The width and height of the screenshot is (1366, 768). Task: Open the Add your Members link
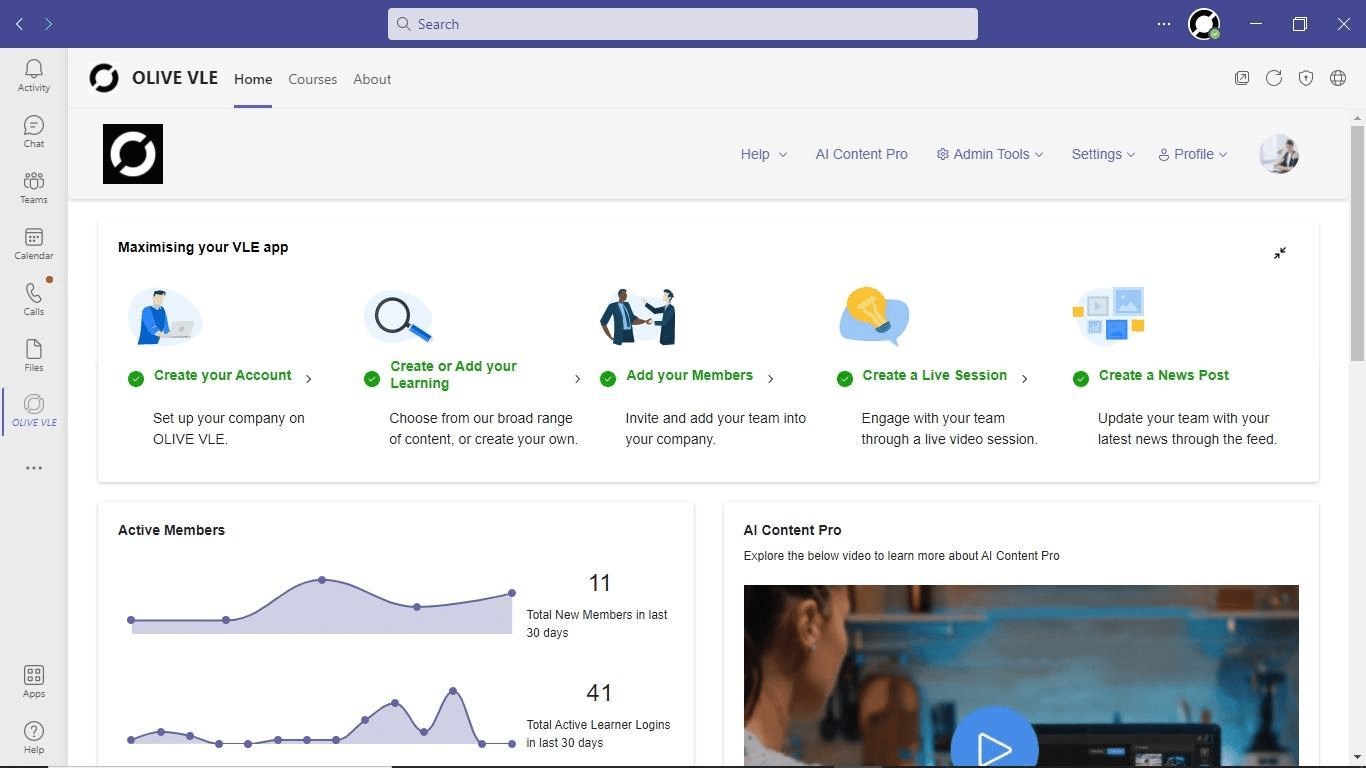point(689,375)
